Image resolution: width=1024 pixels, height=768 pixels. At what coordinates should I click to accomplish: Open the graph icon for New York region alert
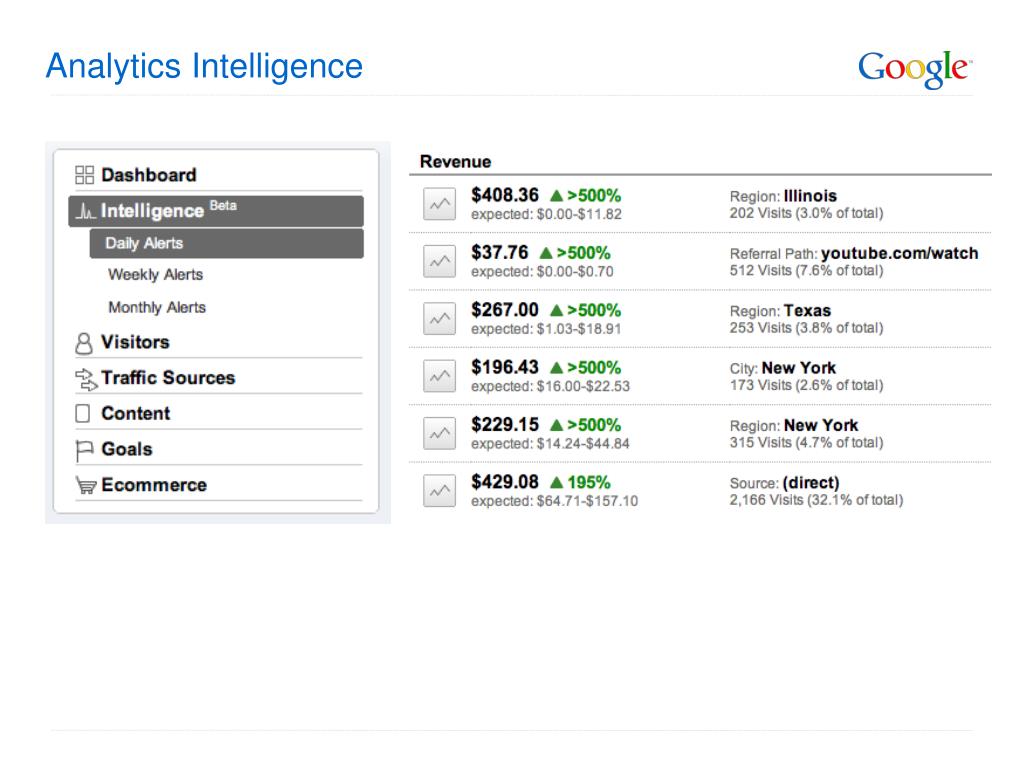point(440,434)
